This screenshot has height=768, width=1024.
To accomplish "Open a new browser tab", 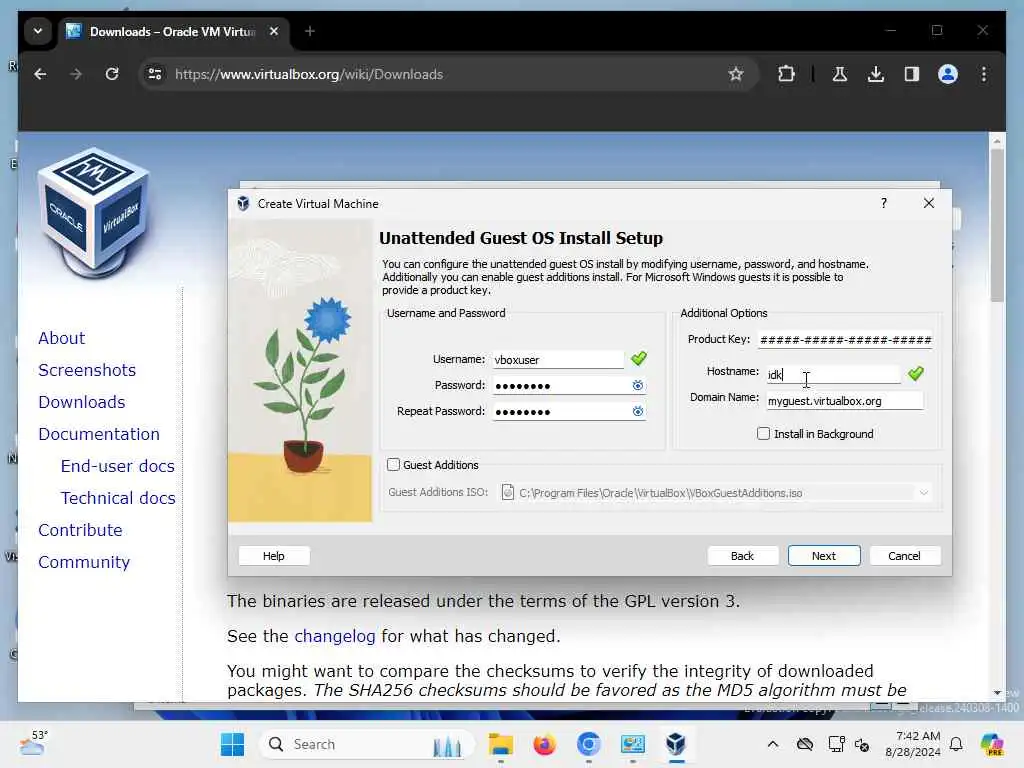I will coord(310,31).
